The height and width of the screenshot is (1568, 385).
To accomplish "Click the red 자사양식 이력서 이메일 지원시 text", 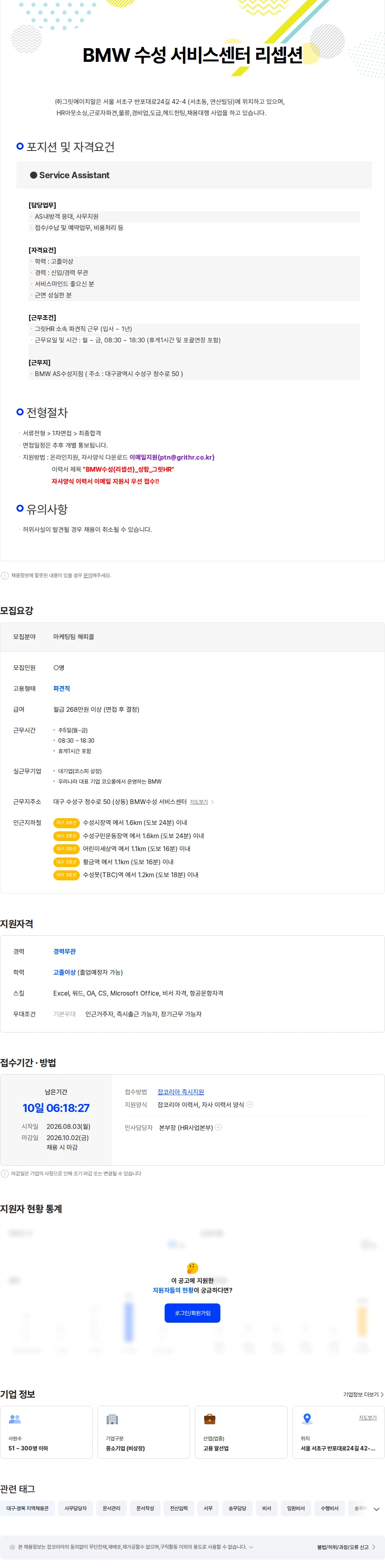I will [x=105, y=481].
